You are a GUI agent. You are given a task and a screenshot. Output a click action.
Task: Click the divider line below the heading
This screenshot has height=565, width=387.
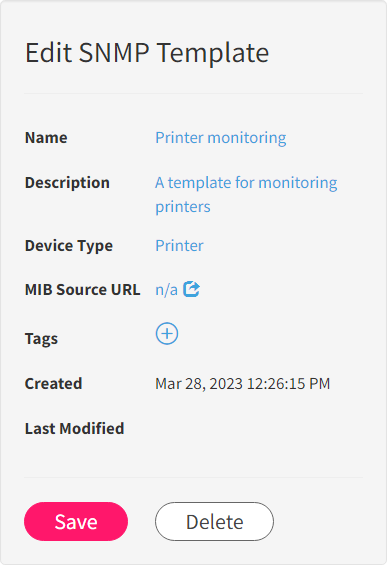(194, 93)
